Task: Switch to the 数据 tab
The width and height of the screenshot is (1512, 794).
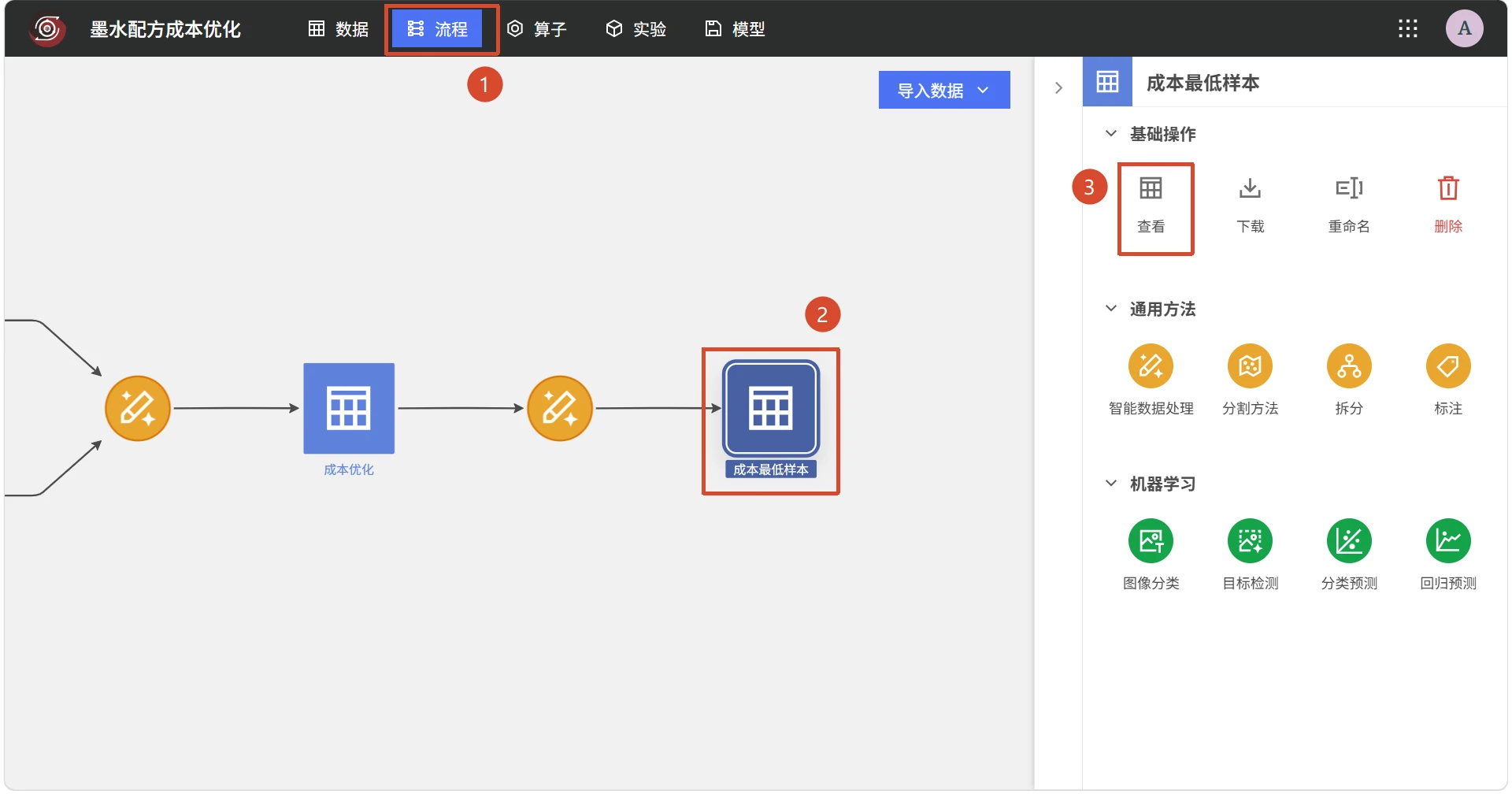Action: tap(339, 29)
